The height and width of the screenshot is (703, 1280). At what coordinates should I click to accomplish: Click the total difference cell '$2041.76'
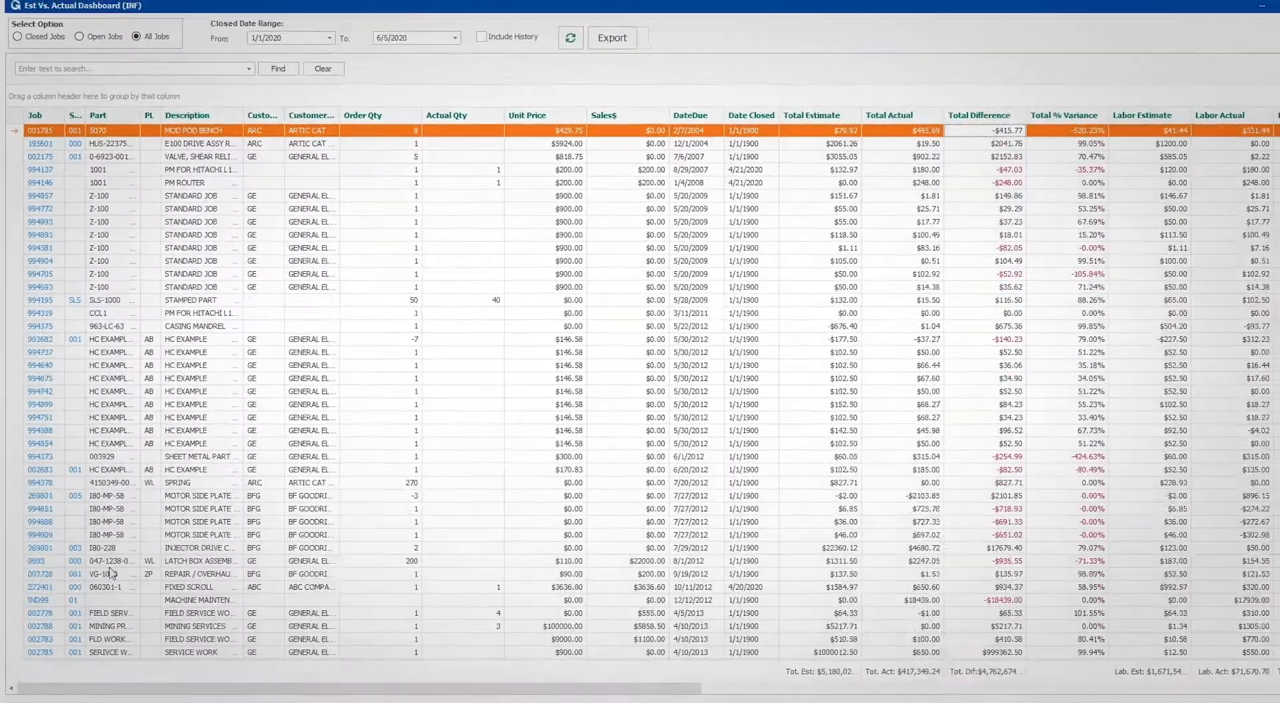pyautogui.click(x=986, y=144)
